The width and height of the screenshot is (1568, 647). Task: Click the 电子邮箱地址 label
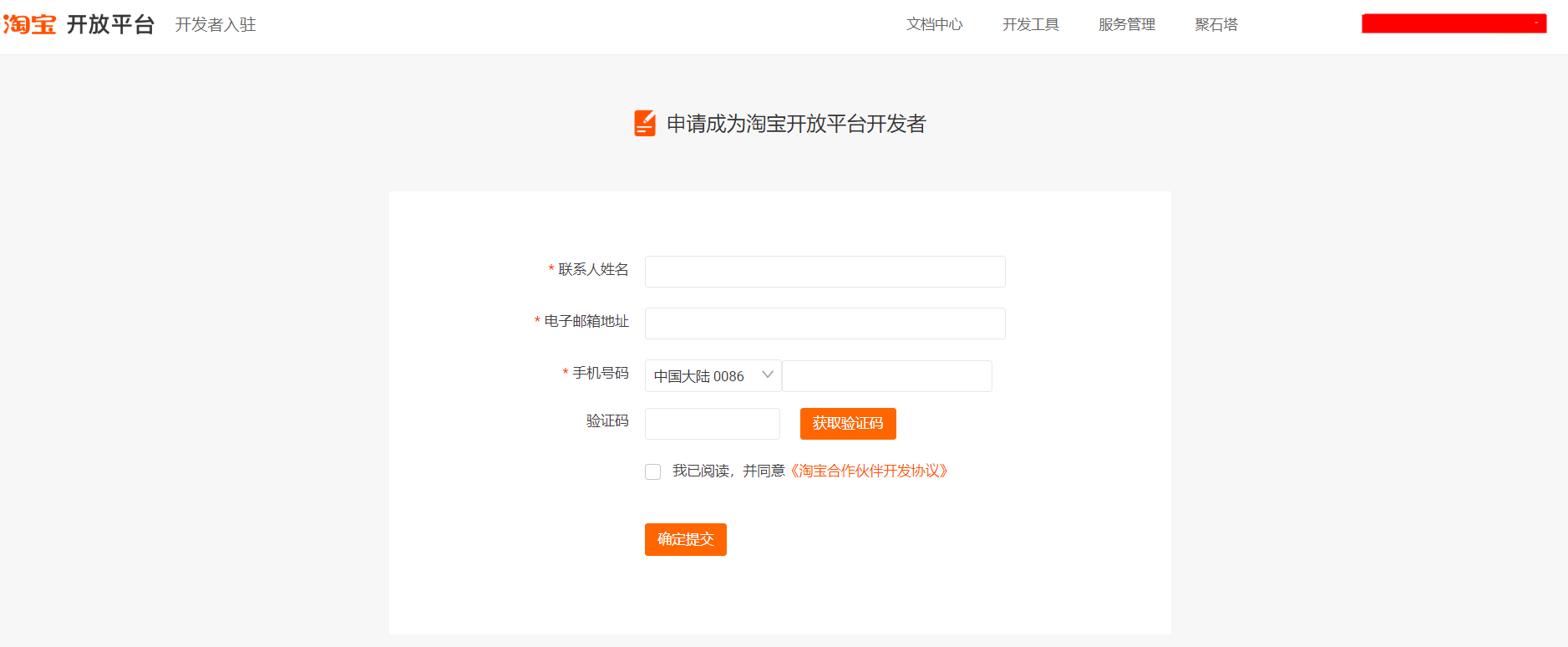[586, 321]
